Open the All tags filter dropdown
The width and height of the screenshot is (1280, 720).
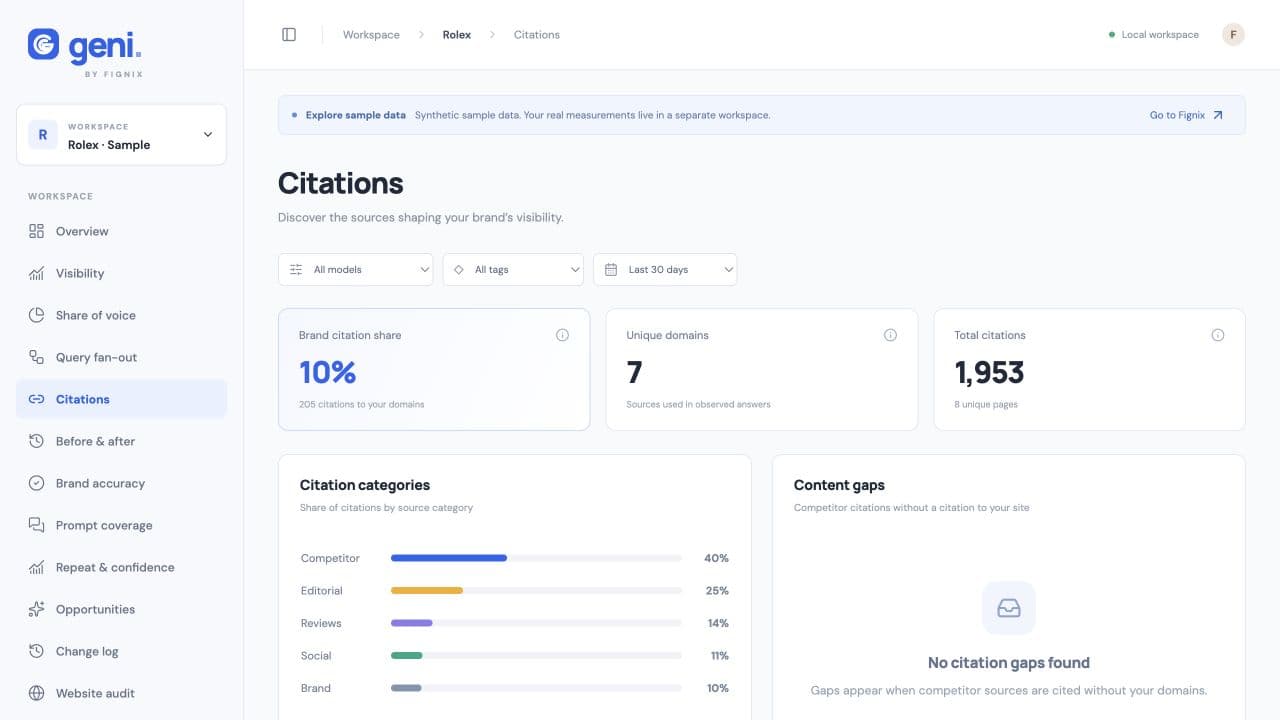coord(513,270)
